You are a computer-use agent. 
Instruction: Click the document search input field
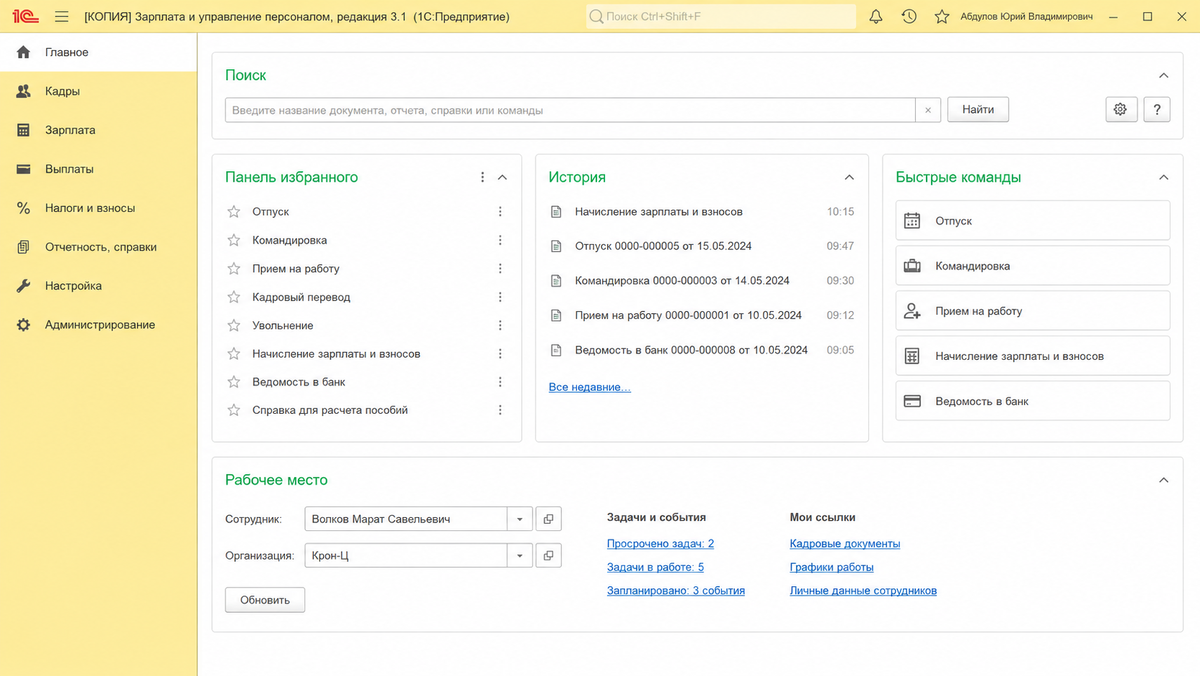[x=570, y=110]
